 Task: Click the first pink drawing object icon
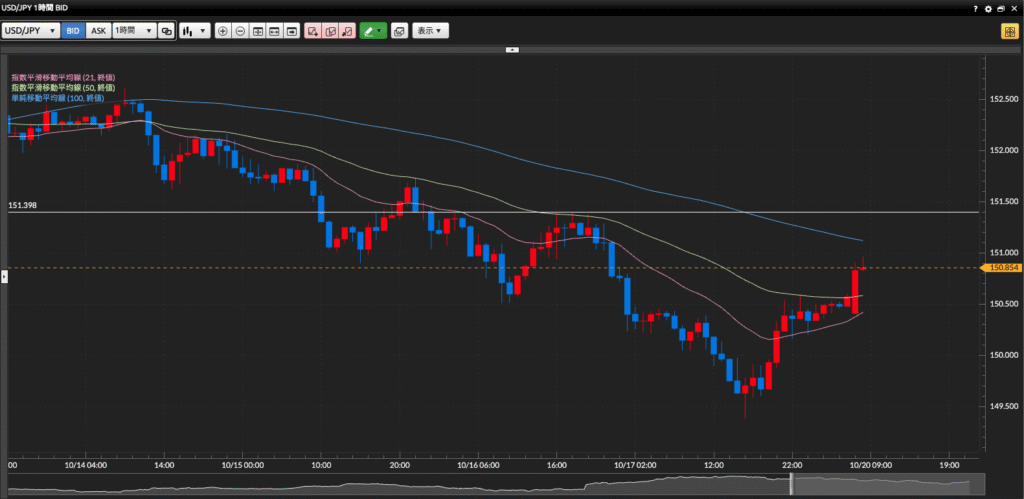(x=312, y=31)
